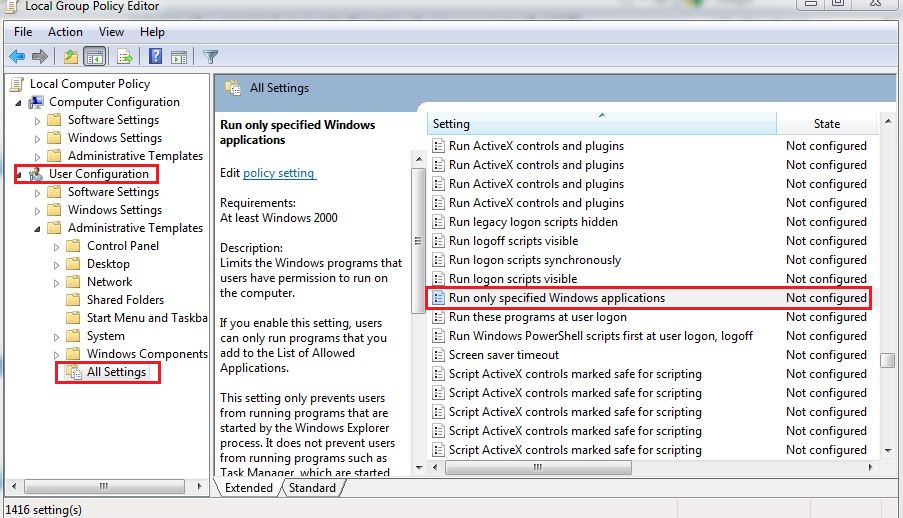Image resolution: width=903 pixels, height=518 pixels.
Task: Select All Settings in the tree
Action: (116, 372)
